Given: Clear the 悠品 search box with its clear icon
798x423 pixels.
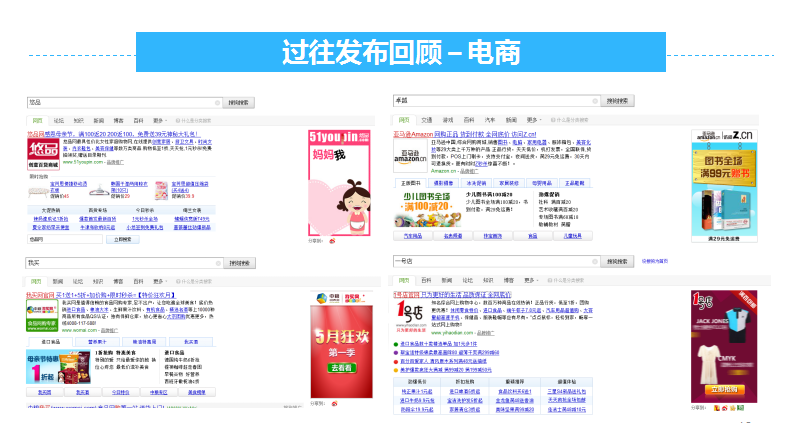Looking at the screenshot, I should tap(217, 103).
